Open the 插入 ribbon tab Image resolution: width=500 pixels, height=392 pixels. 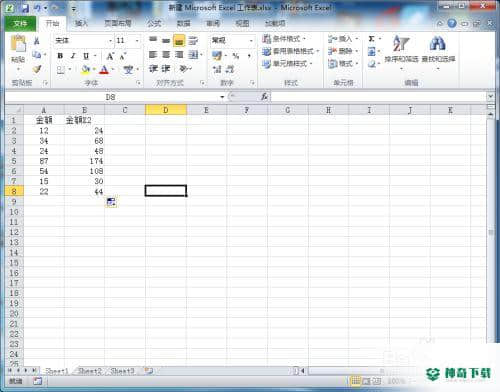[x=81, y=23]
